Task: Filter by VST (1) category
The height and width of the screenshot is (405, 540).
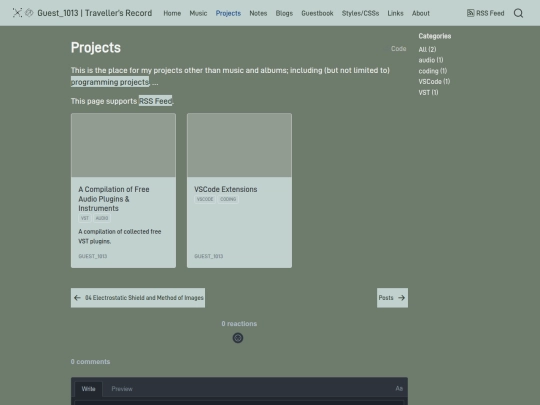Action: pos(428,92)
